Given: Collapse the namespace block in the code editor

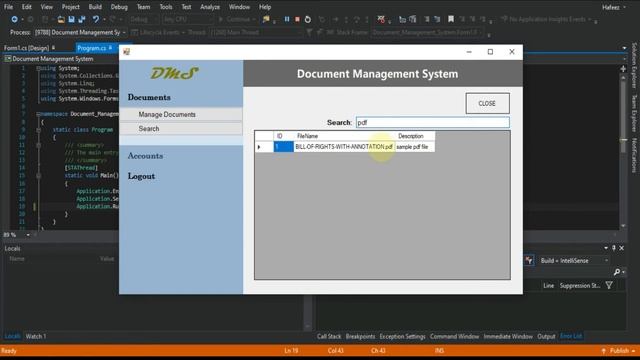Looking at the screenshot, I should pyautogui.click(x=38, y=114).
